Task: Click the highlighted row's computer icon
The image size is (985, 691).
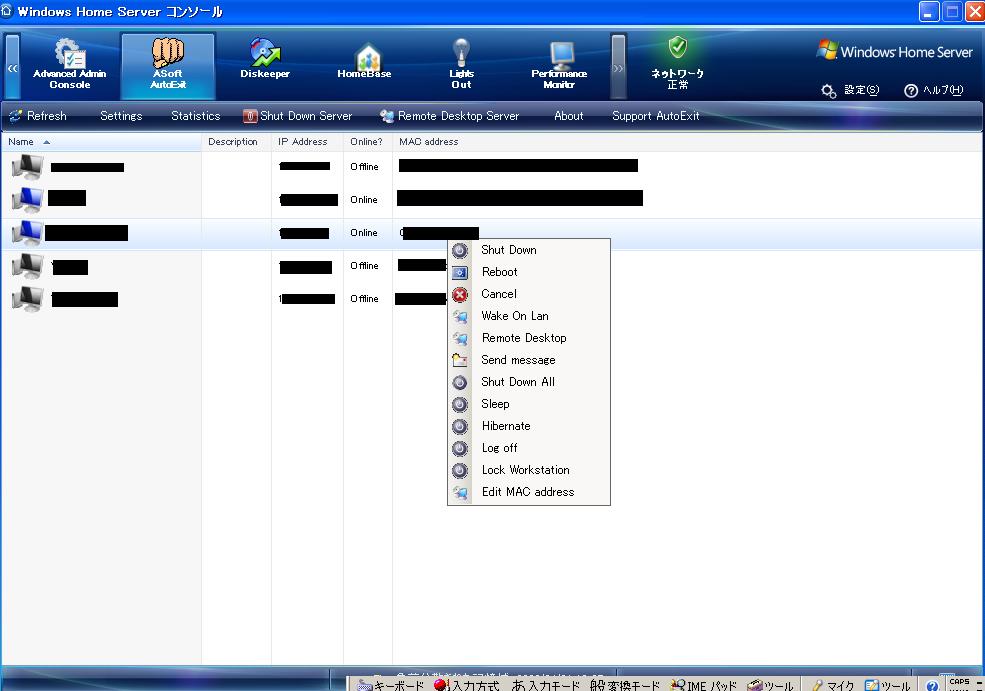Action: [x=27, y=233]
